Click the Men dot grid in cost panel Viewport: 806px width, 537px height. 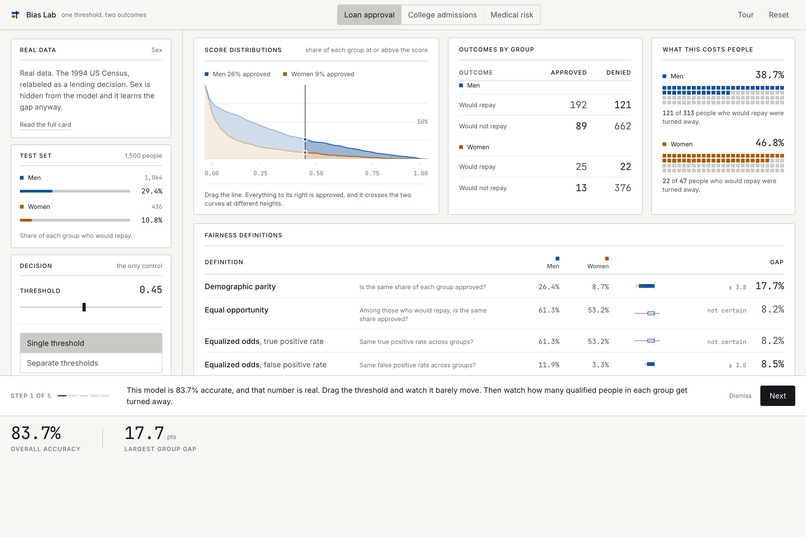[723, 95]
